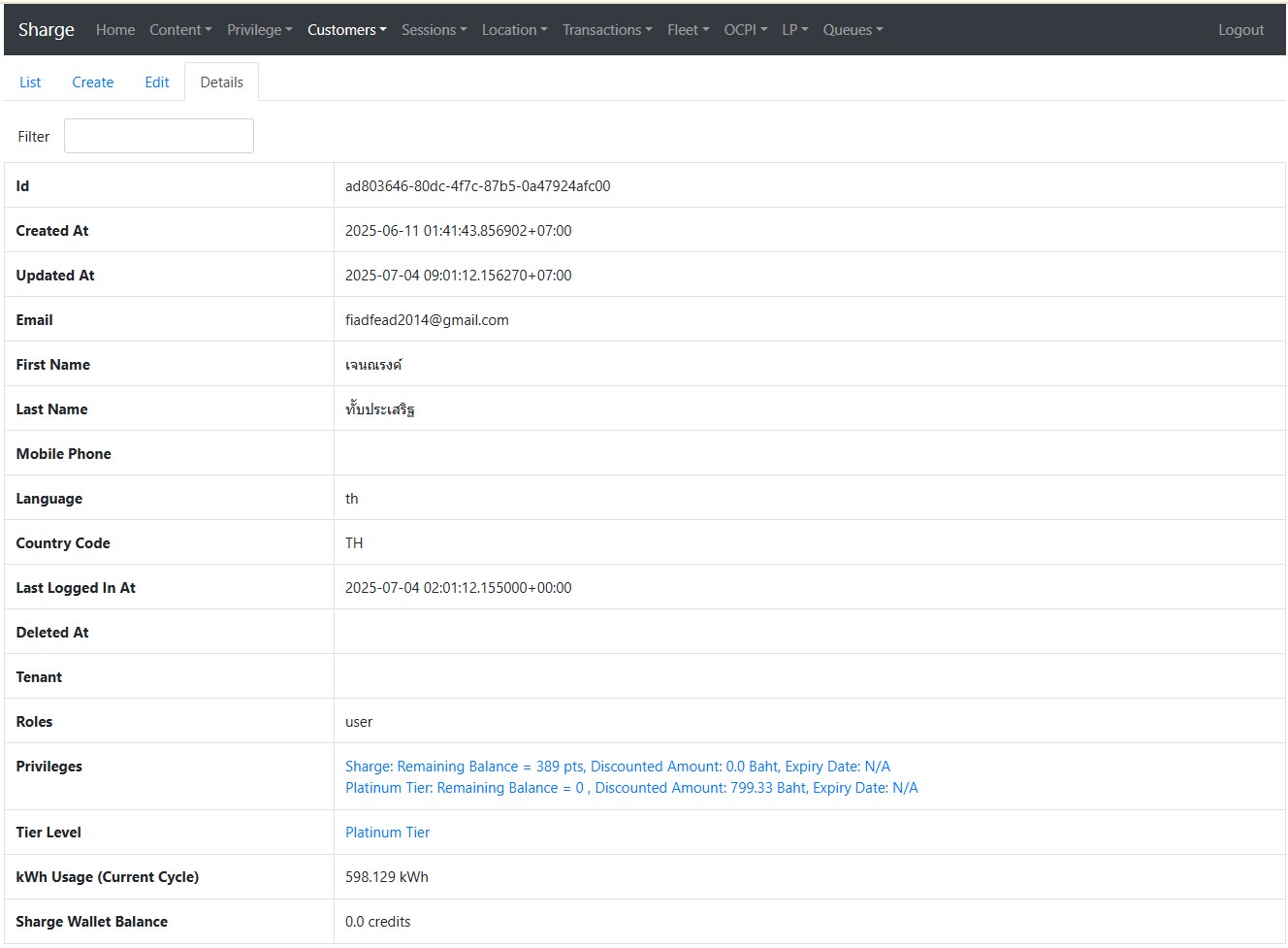Select the Details tab

click(221, 82)
